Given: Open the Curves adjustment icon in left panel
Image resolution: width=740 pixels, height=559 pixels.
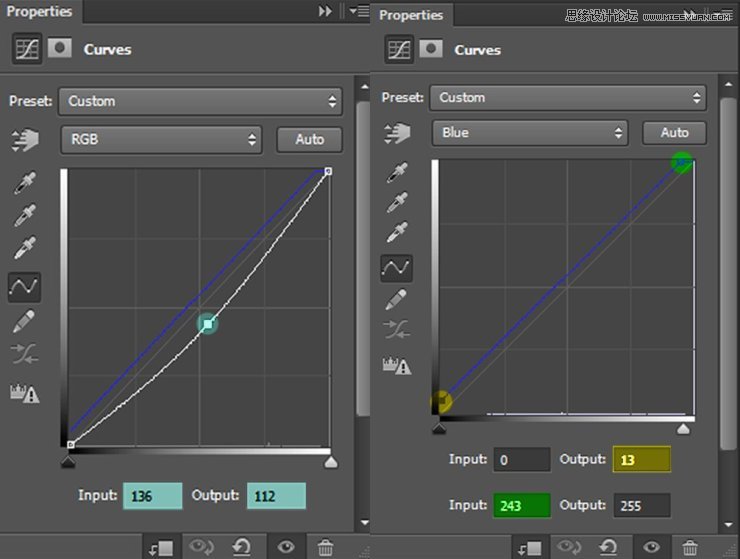Looking at the screenshot, I should 27,48.
